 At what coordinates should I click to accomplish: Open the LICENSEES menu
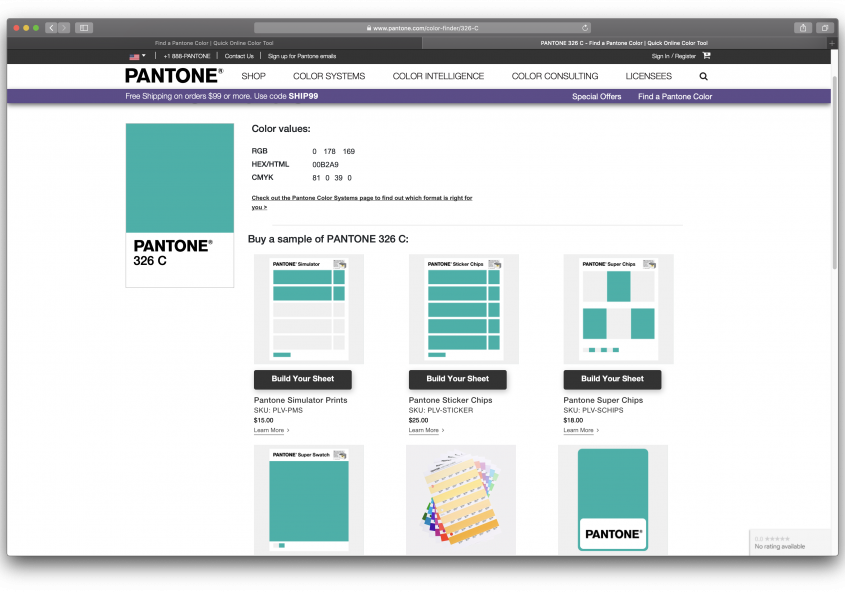[x=648, y=76]
